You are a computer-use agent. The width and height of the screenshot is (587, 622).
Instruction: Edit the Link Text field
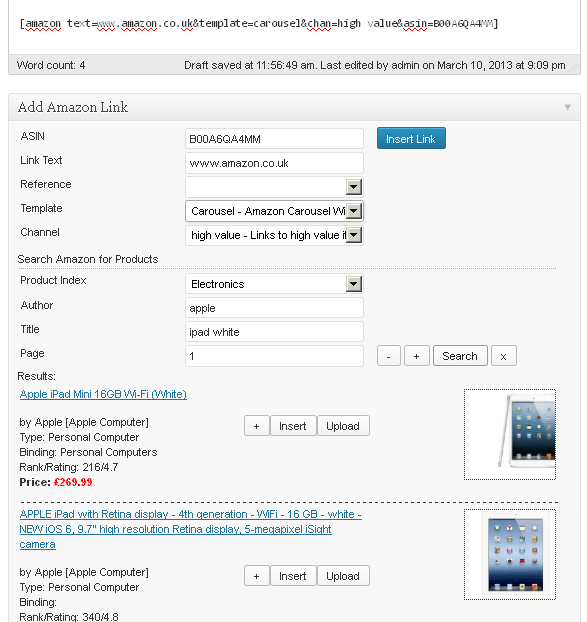[274, 163]
